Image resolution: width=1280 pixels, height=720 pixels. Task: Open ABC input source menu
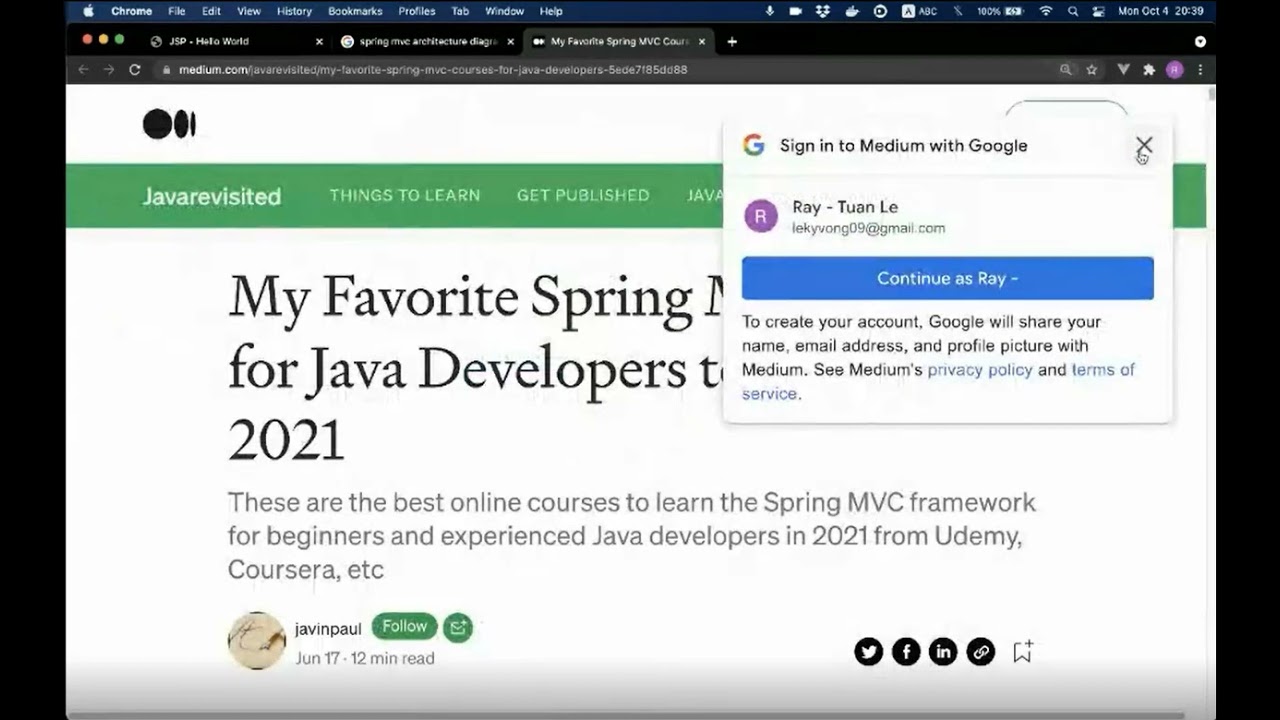920,11
